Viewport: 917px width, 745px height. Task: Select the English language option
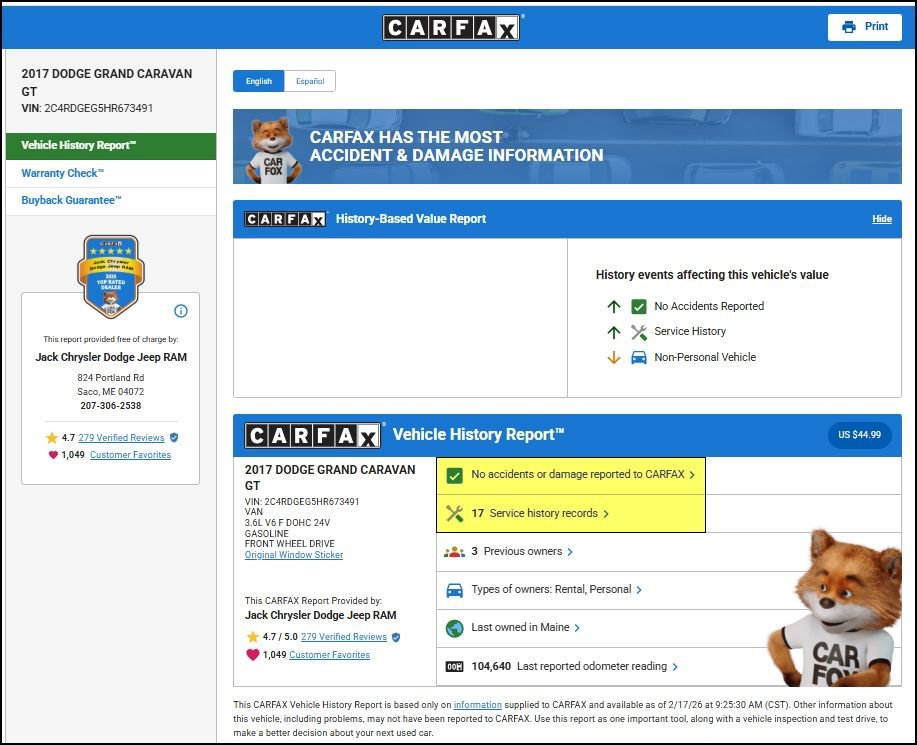point(259,81)
